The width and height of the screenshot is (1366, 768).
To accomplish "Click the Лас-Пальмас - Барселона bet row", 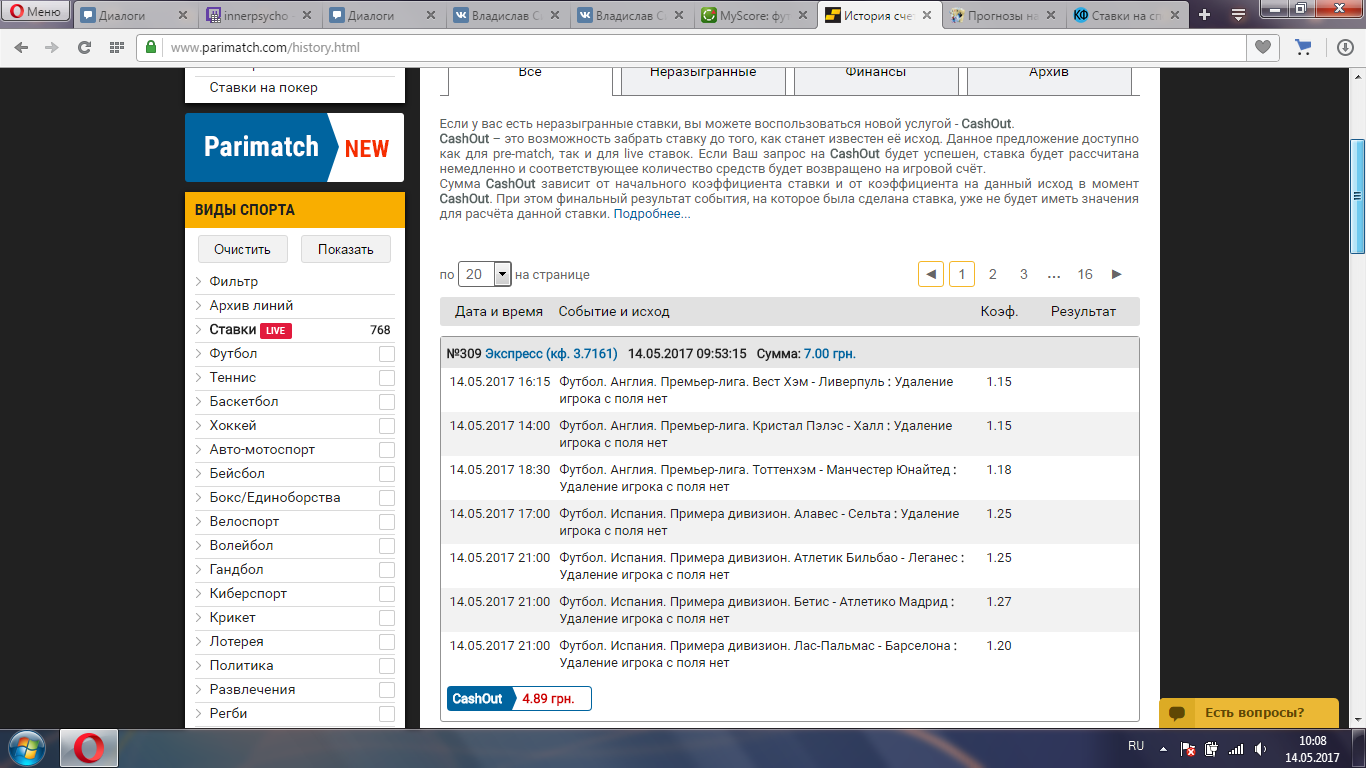I will tap(790, 654).
